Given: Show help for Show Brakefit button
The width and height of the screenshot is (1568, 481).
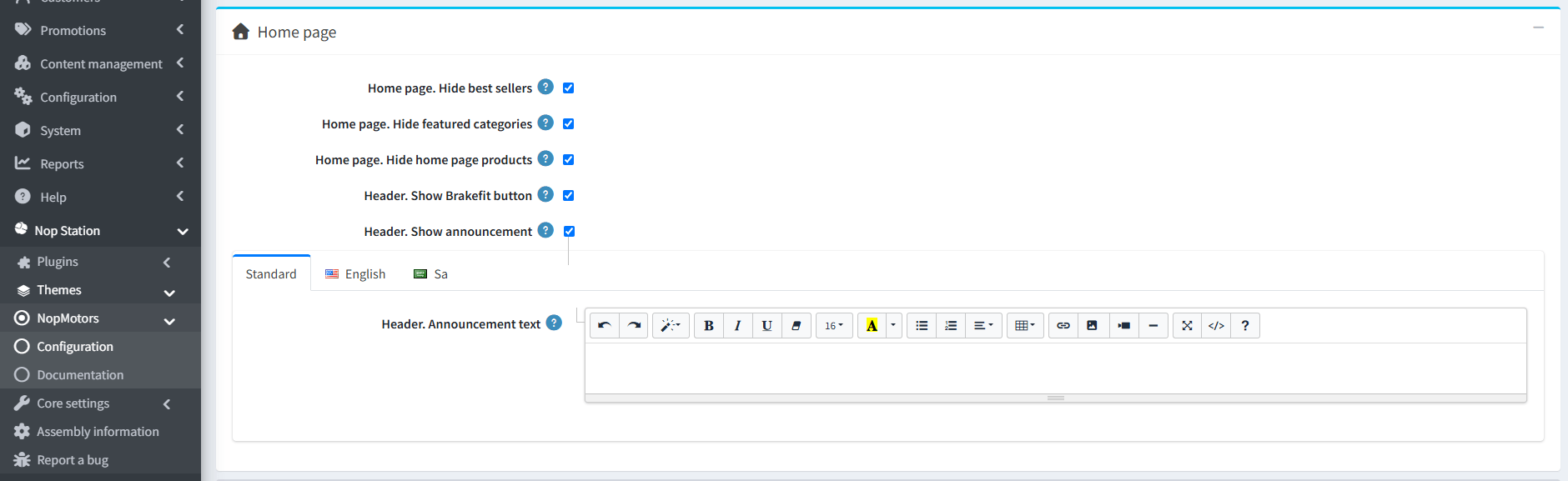Looking at the screenshot, I should pos(545,194).
